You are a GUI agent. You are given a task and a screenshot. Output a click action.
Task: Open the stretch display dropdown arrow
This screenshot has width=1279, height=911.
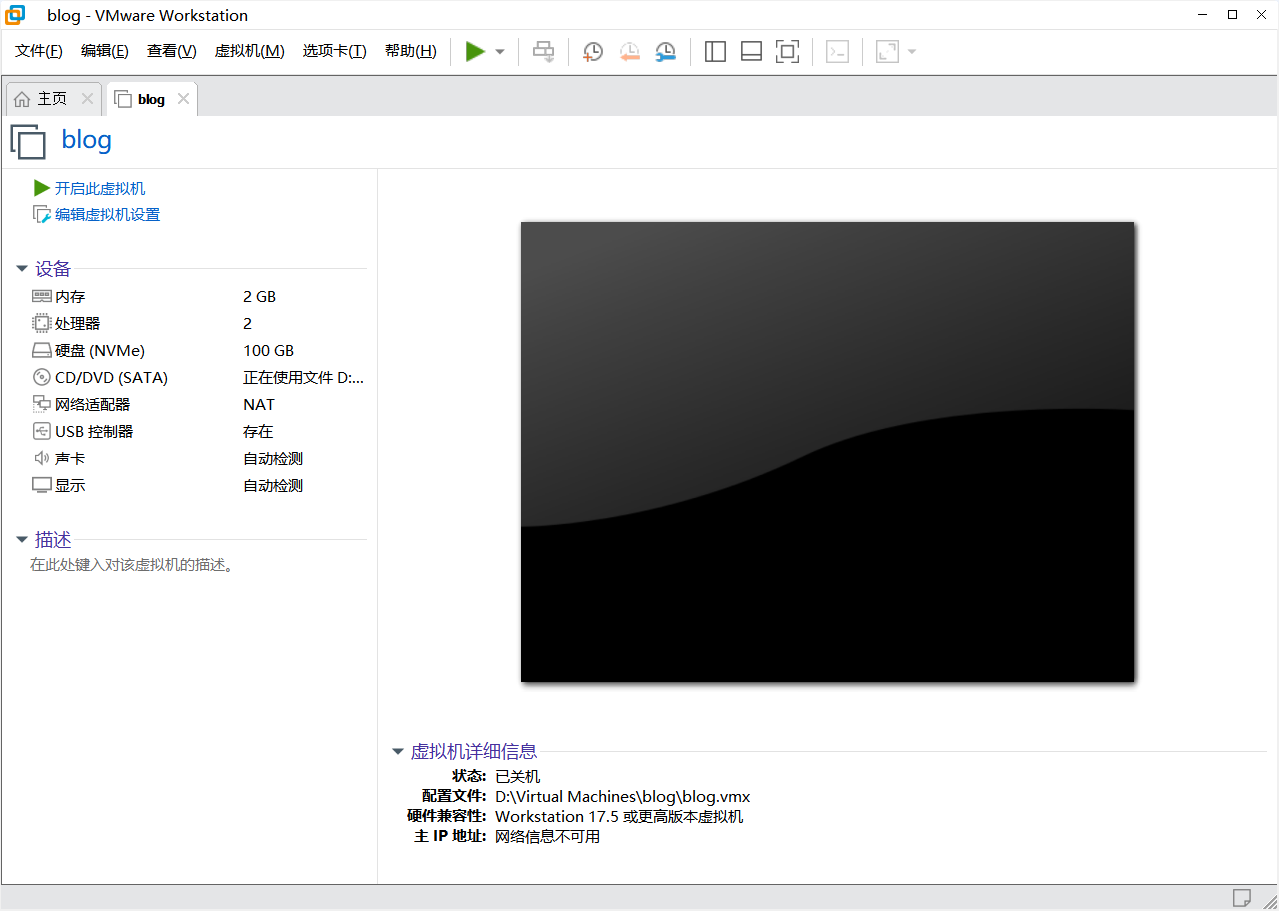coord(911,52)
